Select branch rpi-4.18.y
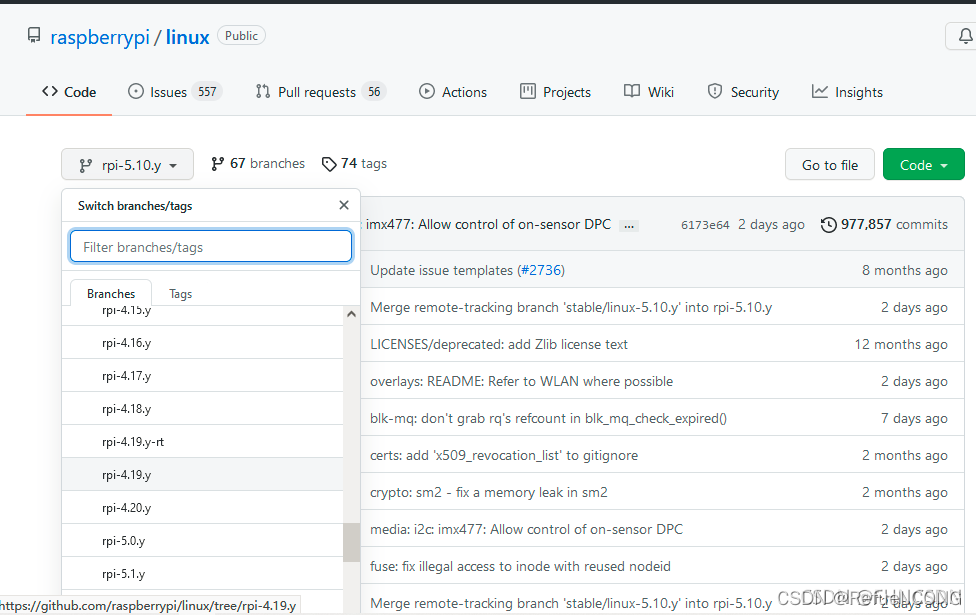976x615 pixels. click(202, 408)
